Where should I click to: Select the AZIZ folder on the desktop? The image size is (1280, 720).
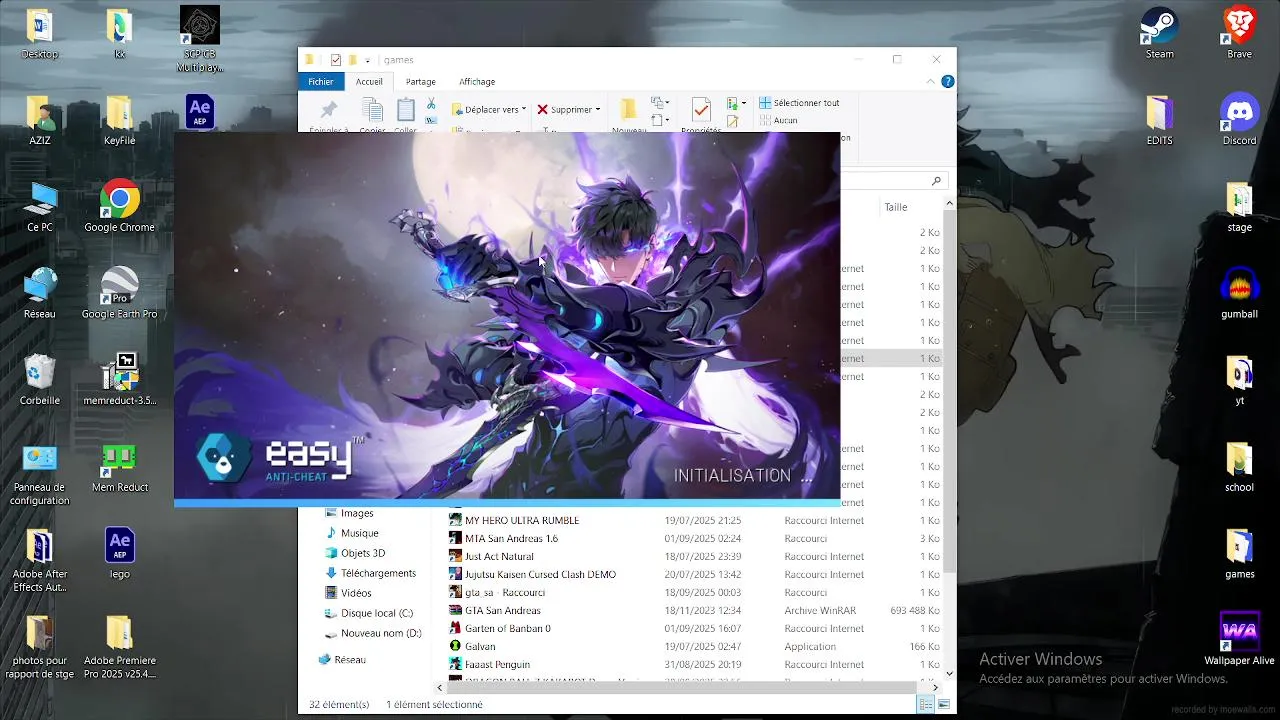coord(40,120)
